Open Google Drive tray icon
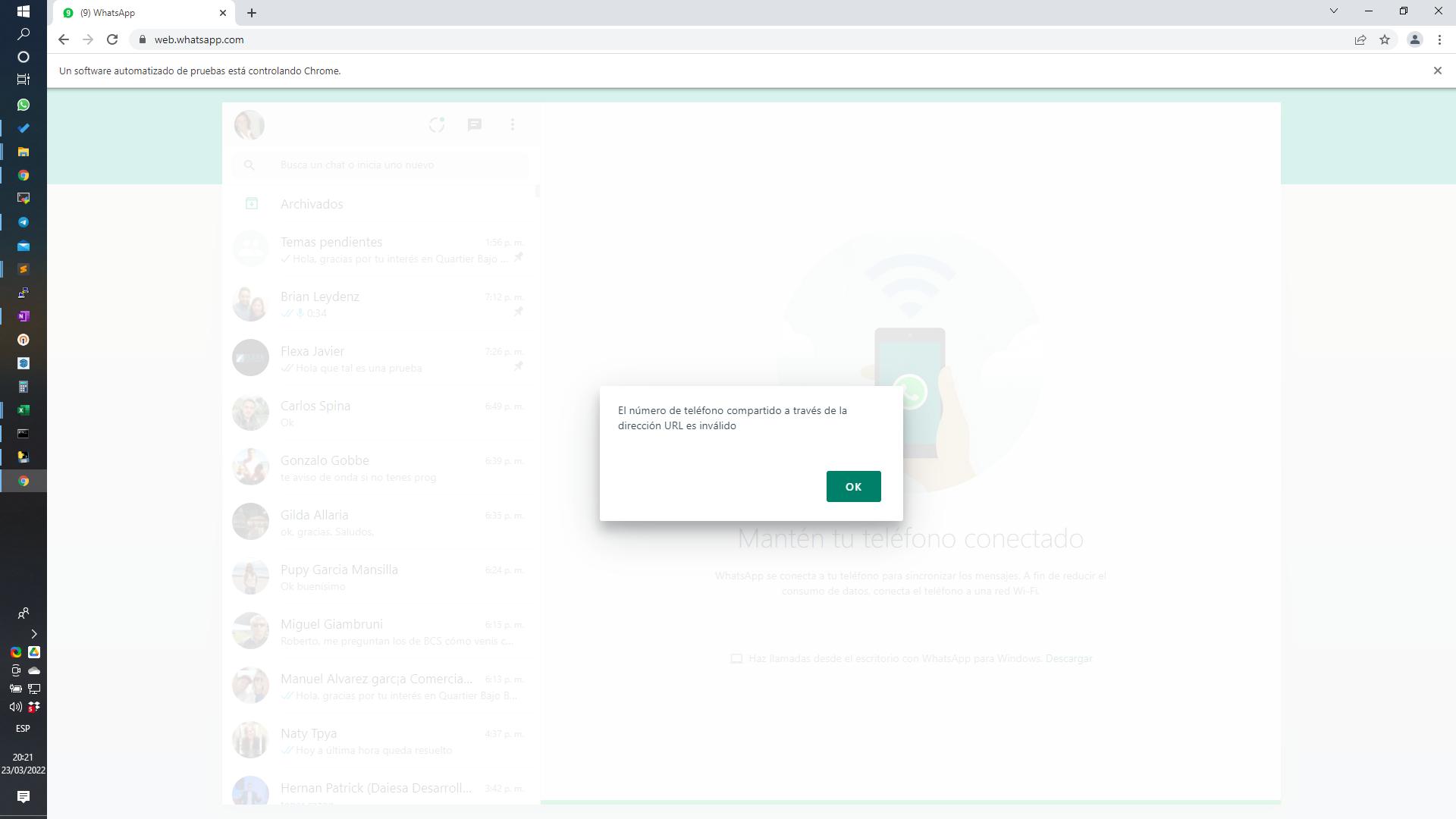 (34, 652)
